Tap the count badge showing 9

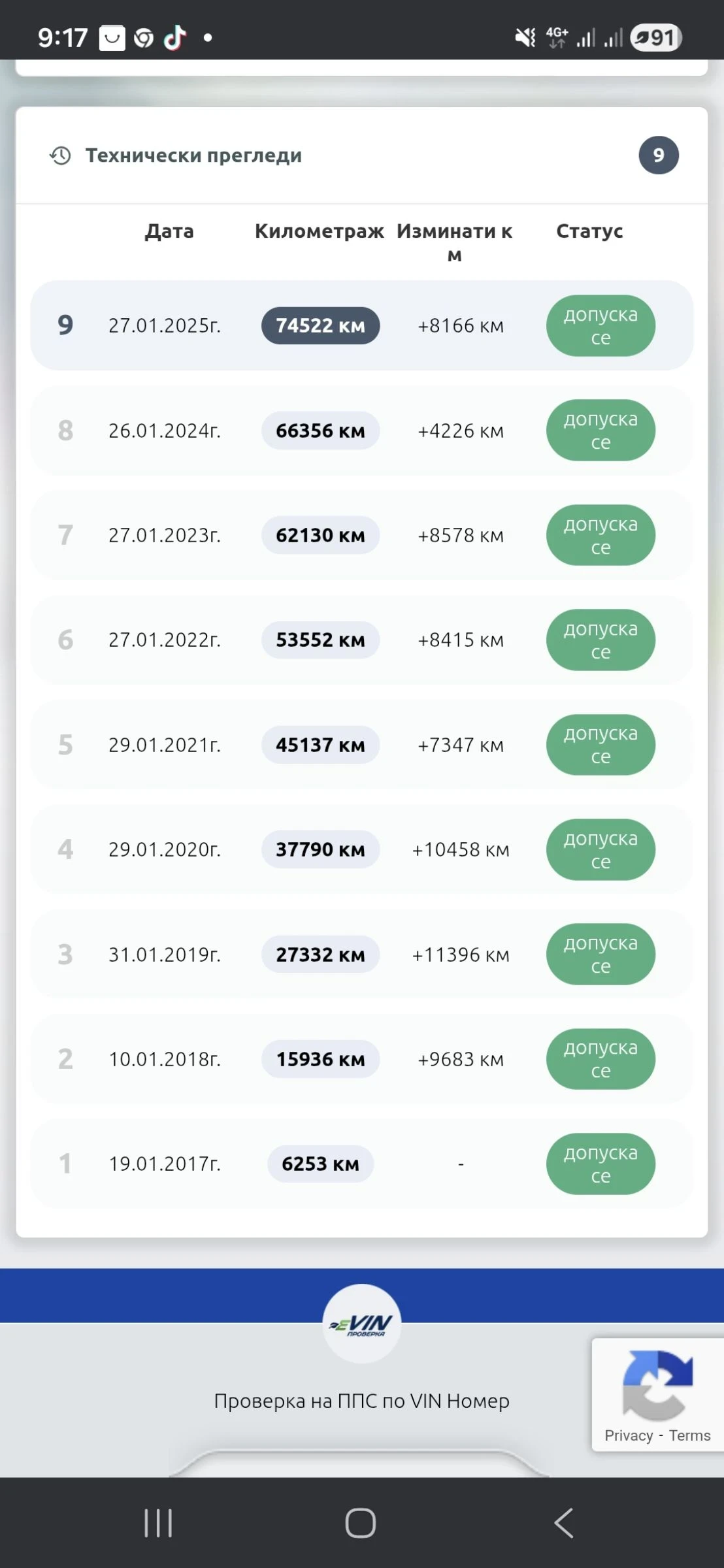(x=658, y=155)
